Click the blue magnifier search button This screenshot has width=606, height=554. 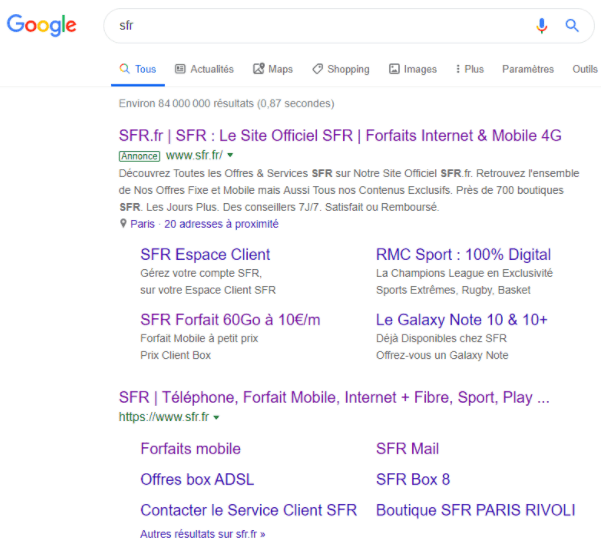point(572,26)
